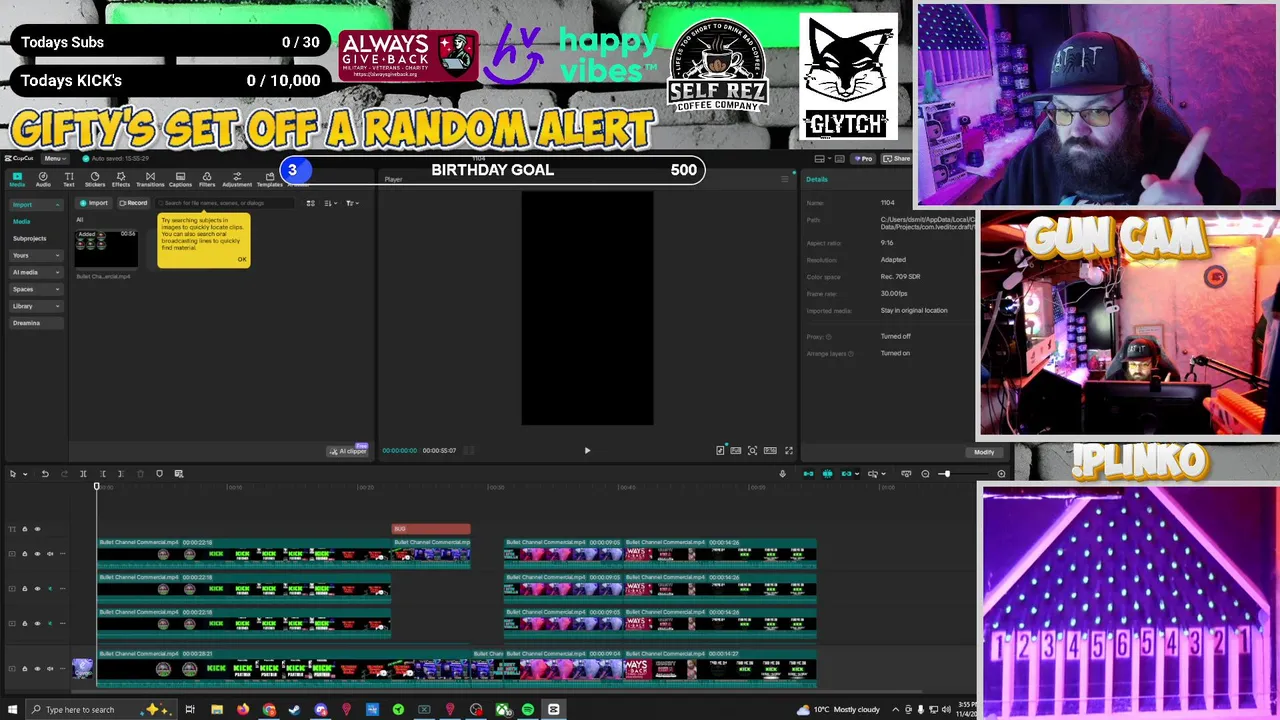Hide the main track with cover
Image resolution: width=1280 pixels, height=720 pixels.
pos(37,669)
